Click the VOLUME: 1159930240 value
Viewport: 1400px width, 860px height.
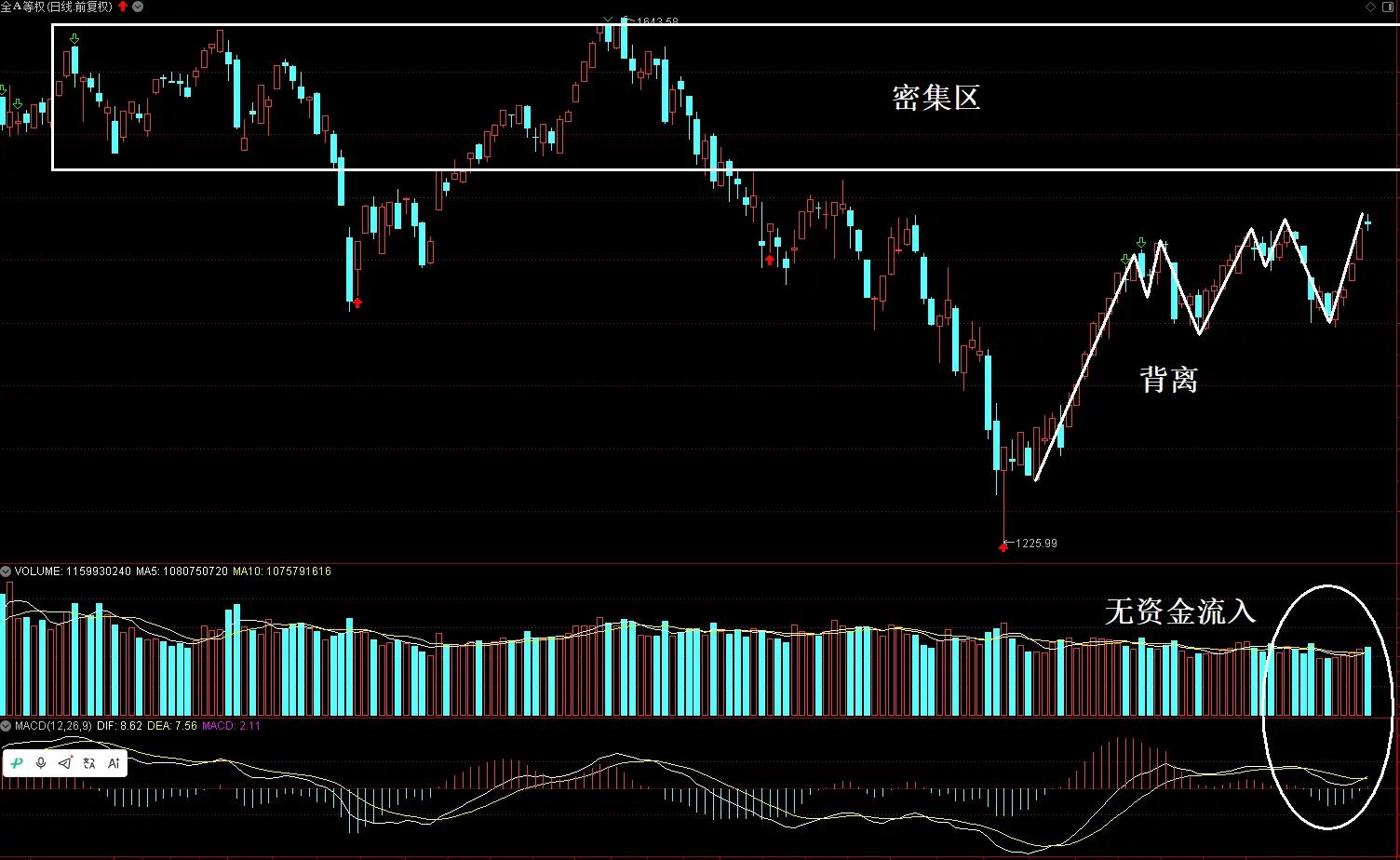(x=73, y=571)
